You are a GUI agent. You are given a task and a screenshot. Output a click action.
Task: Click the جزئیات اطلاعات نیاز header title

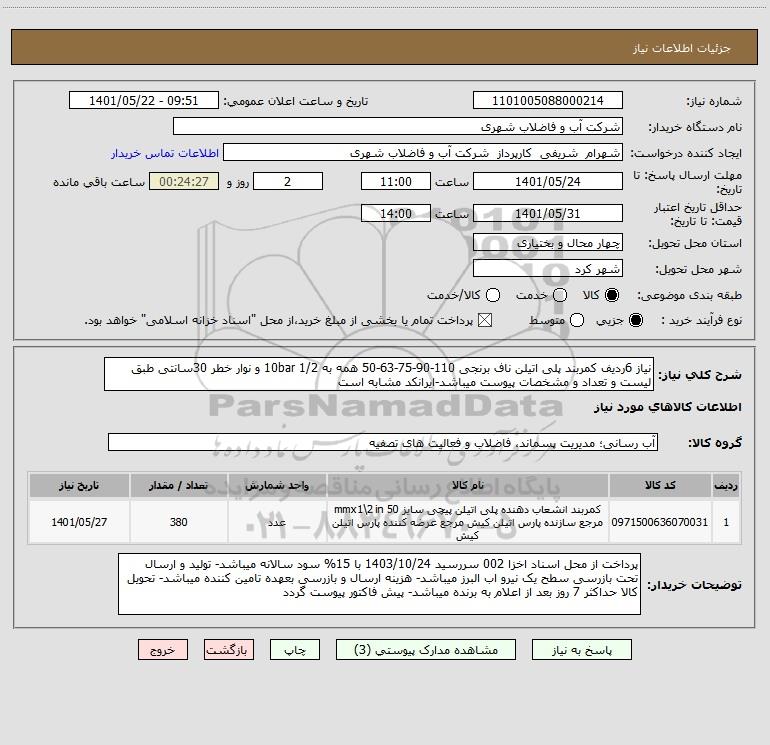click(682, 48)
